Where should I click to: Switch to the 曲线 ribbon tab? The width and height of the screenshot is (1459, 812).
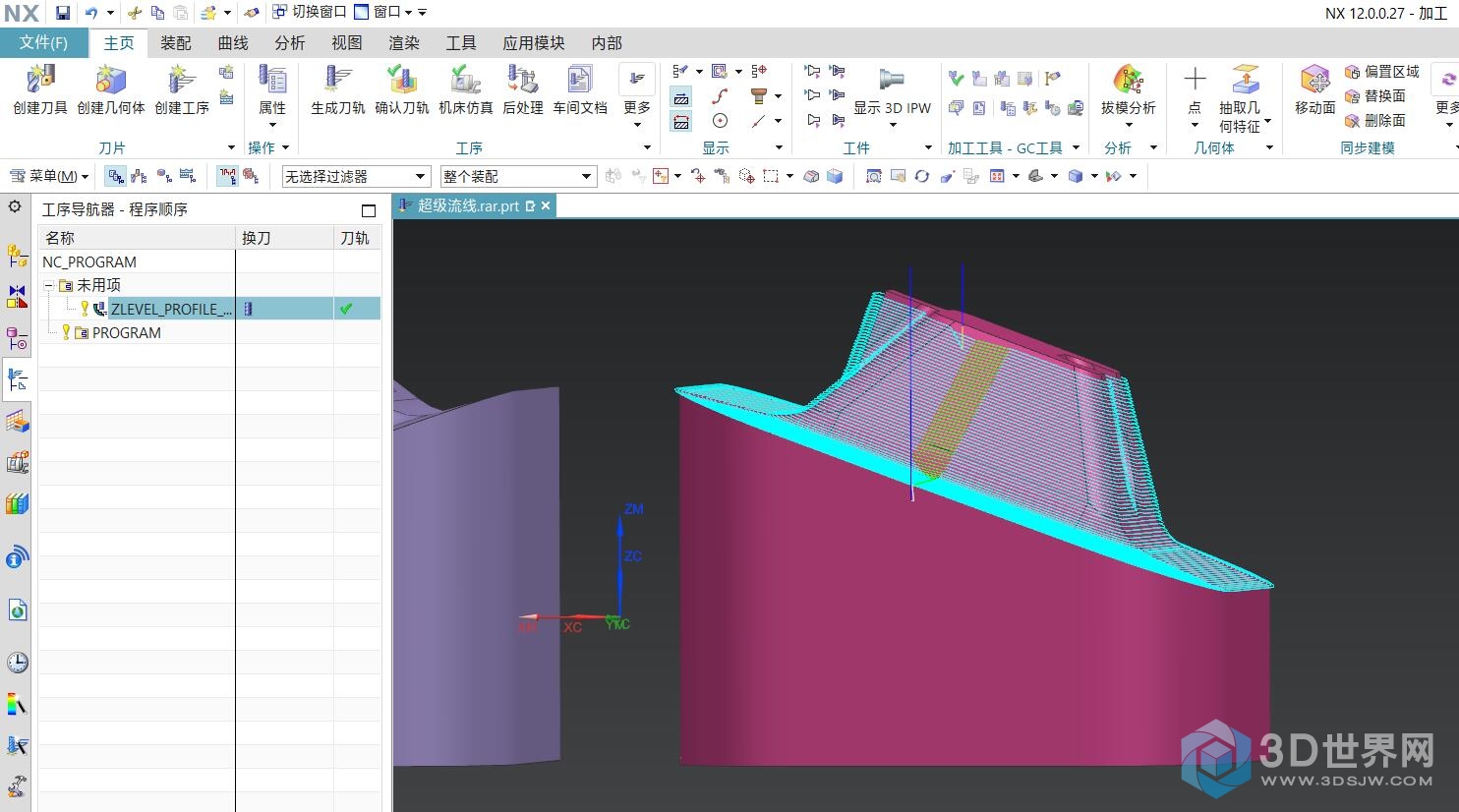[x=233, y=43]
